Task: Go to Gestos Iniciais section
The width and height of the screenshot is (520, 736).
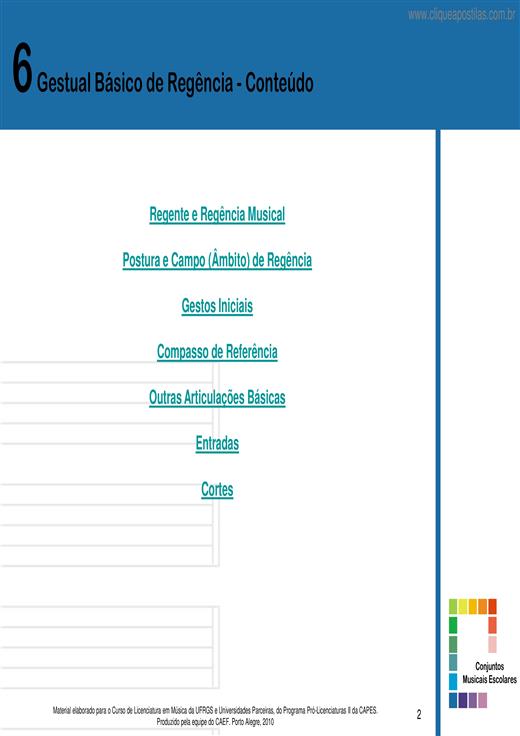Action: 217,306
